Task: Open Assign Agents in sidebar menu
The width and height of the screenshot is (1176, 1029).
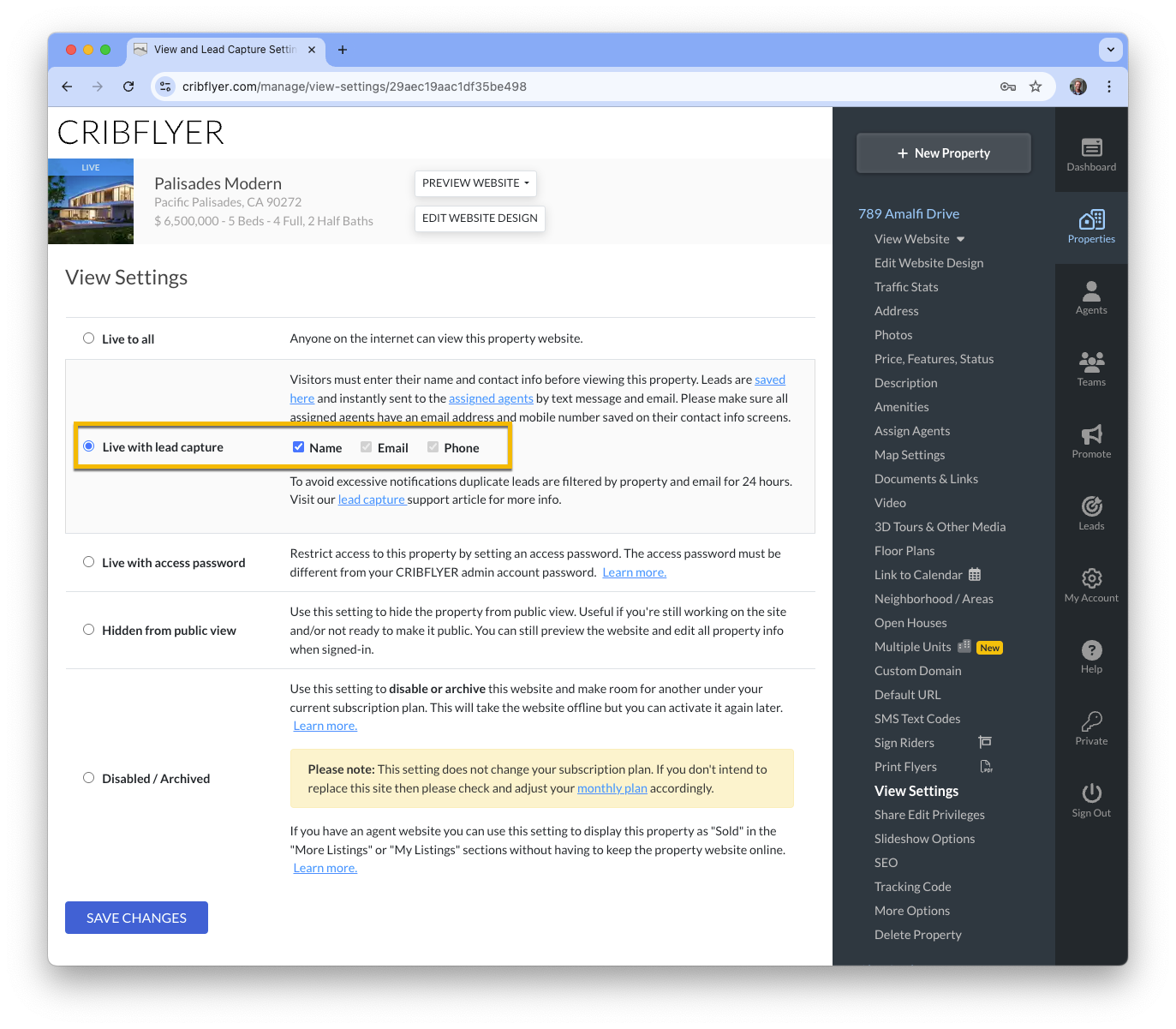Action: 912,431
